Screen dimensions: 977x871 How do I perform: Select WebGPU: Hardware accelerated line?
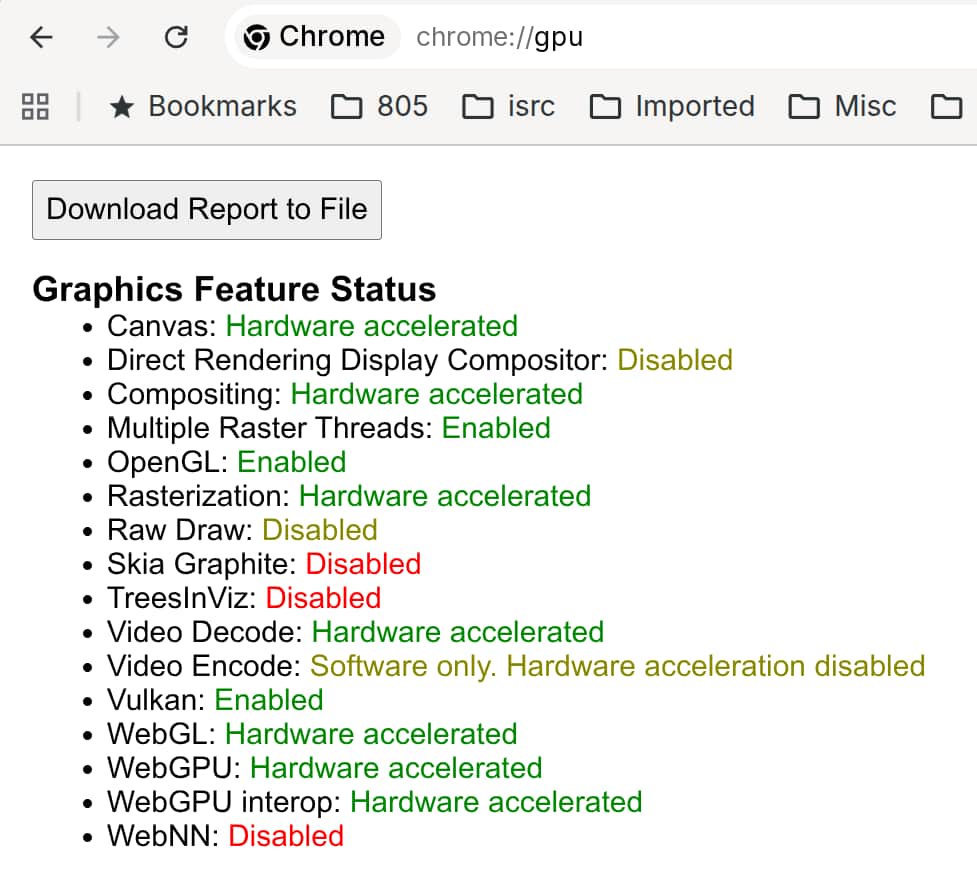[325, 768]
